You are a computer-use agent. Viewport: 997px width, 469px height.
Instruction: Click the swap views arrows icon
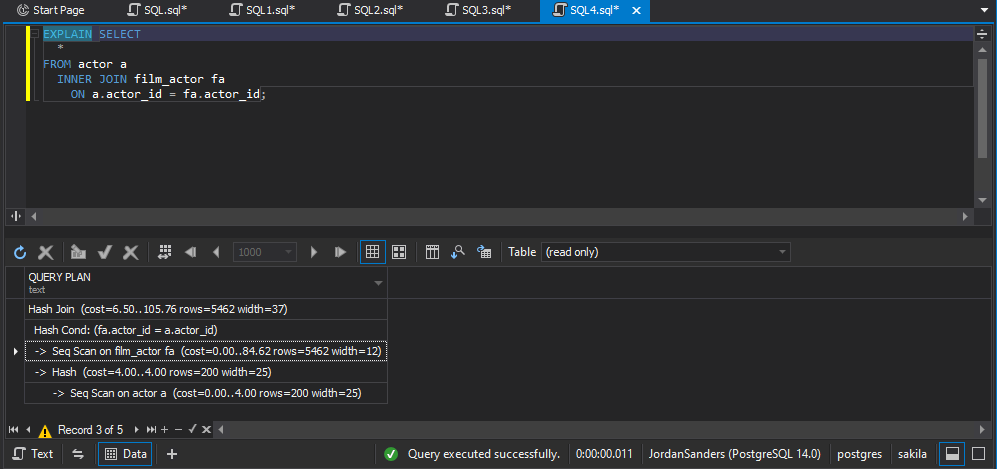click(x=78, y=454)
